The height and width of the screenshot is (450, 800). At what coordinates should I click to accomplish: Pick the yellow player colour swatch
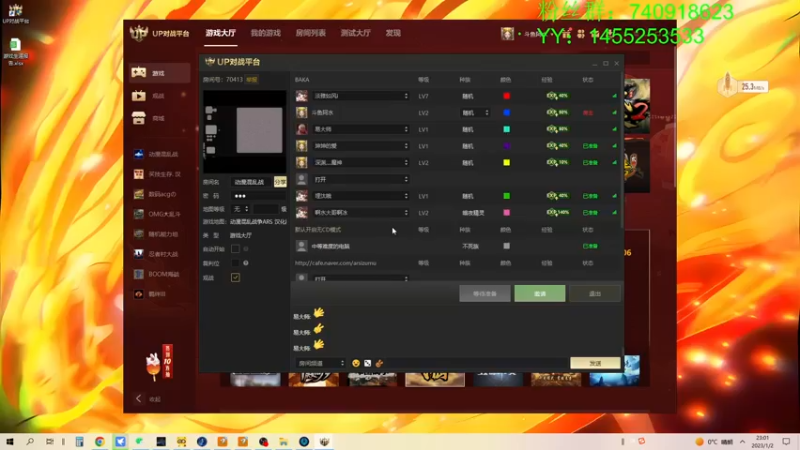coord(506,162)
